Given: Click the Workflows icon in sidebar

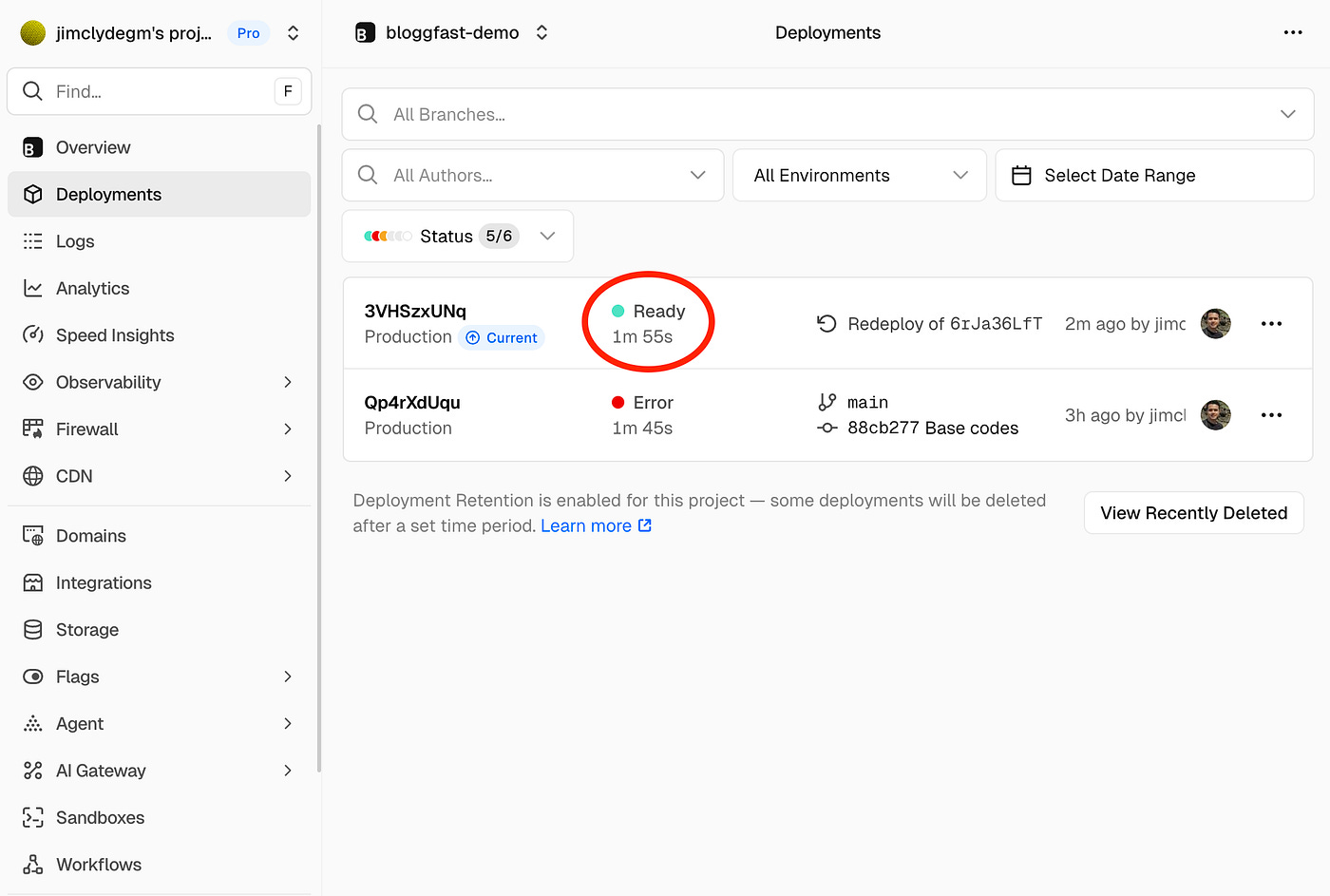Looking at the screenshot, I should coord(33,865).
